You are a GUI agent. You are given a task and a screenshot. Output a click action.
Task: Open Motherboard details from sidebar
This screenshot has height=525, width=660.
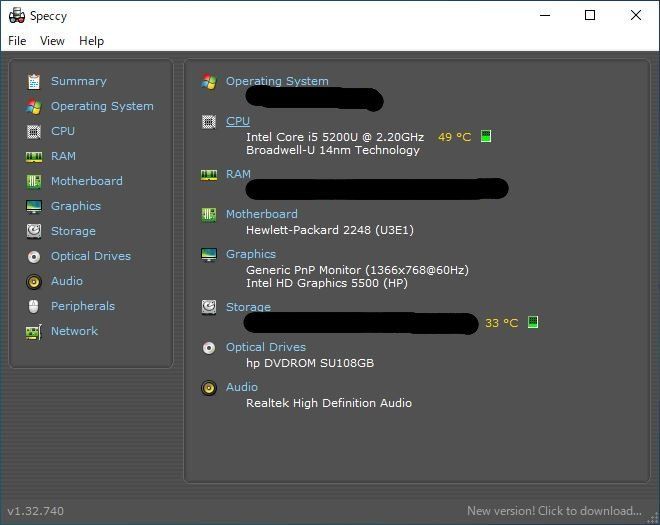(x=87, y=181)
